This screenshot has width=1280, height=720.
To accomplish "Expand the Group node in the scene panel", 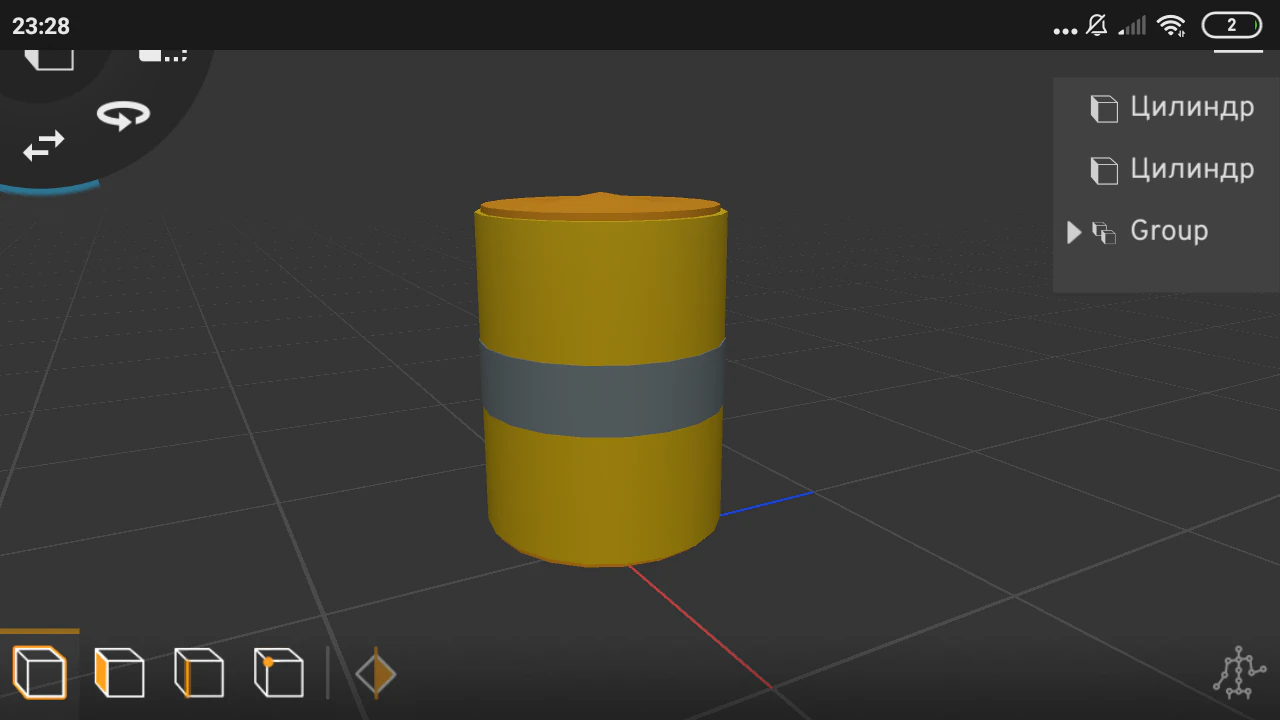I will [x=1073, y=232].
